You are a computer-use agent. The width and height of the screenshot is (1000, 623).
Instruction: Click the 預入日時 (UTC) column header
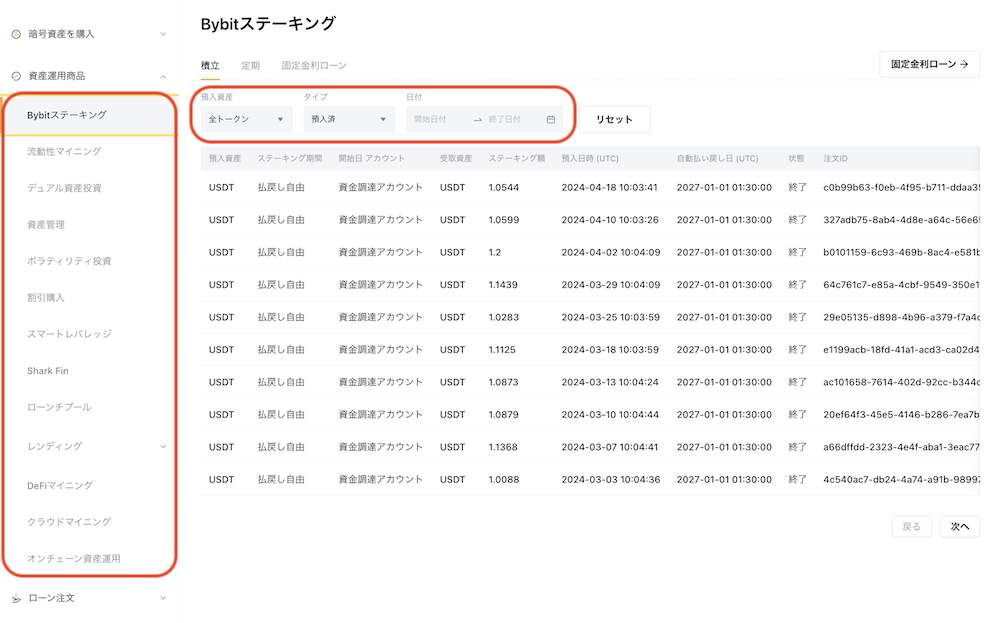point(590,158)
